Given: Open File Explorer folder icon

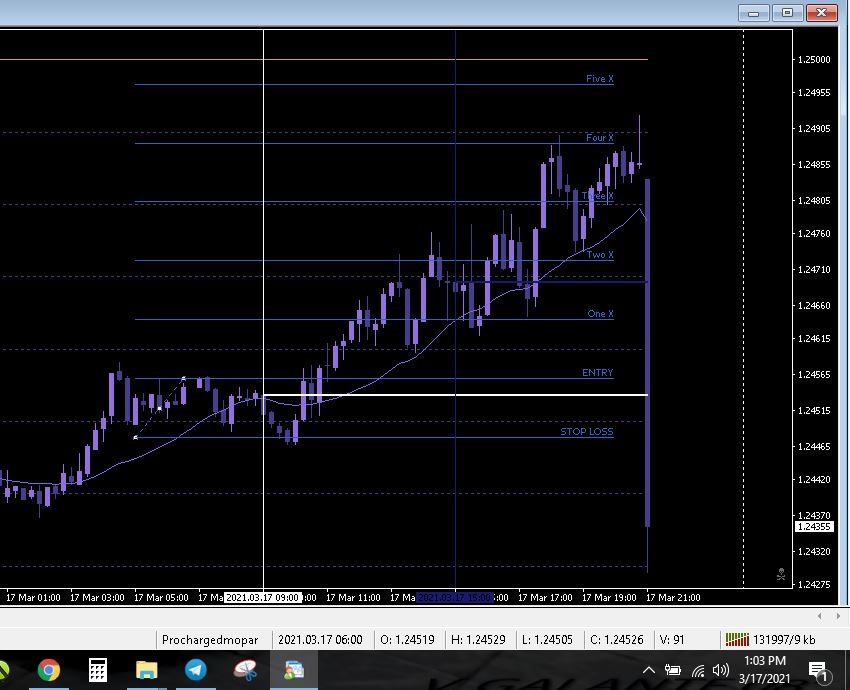Looking at the screenshot, I should (146, 670).
